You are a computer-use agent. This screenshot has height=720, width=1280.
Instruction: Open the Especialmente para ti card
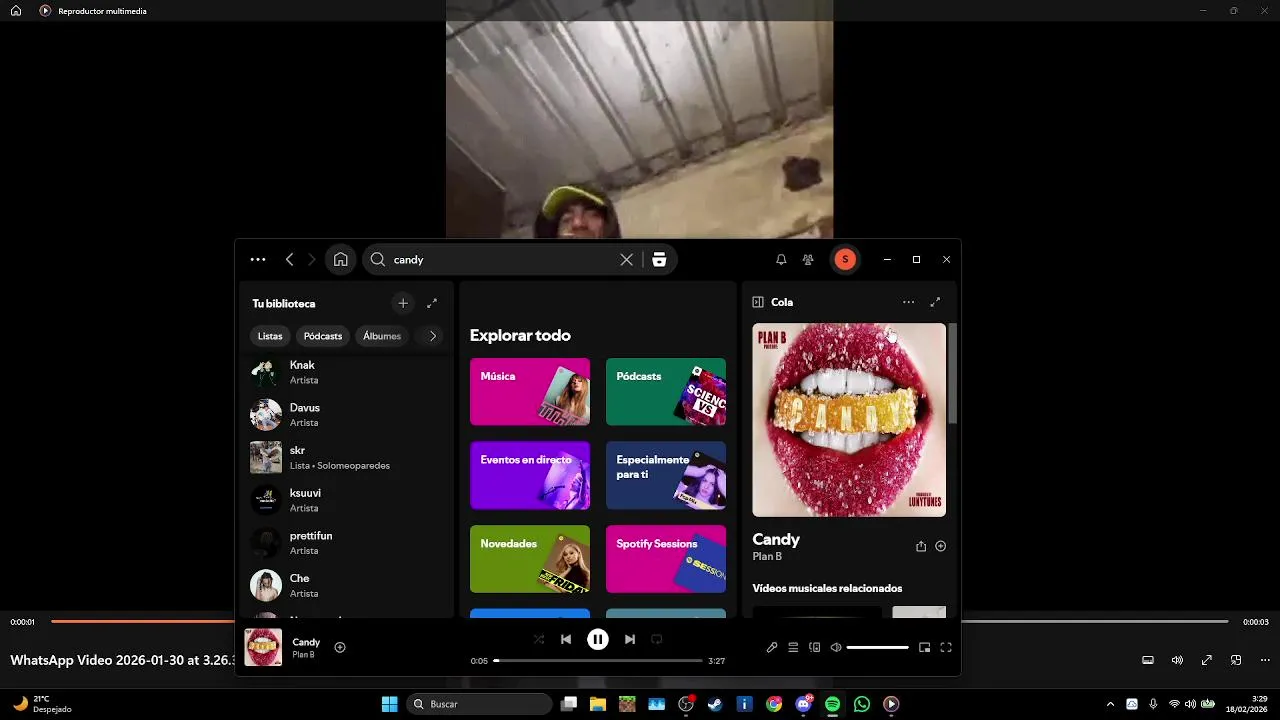coord(666,475)
